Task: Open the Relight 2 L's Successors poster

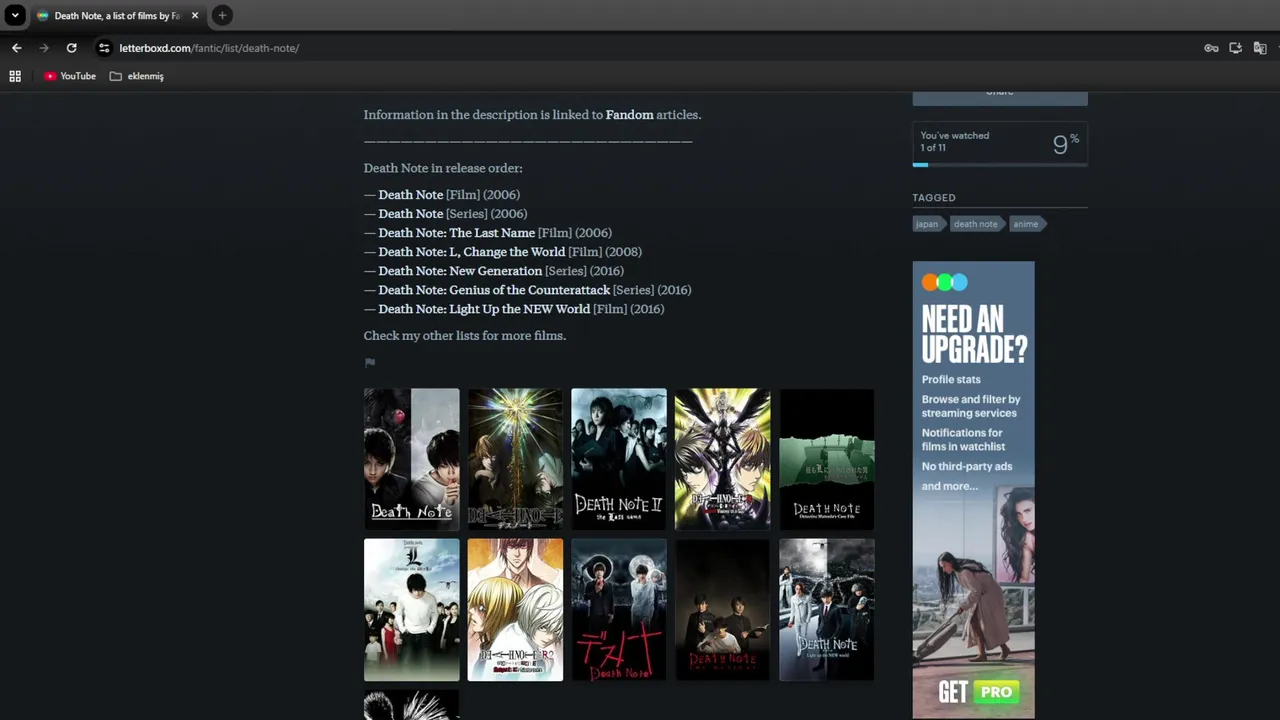Action: [515, 610]
